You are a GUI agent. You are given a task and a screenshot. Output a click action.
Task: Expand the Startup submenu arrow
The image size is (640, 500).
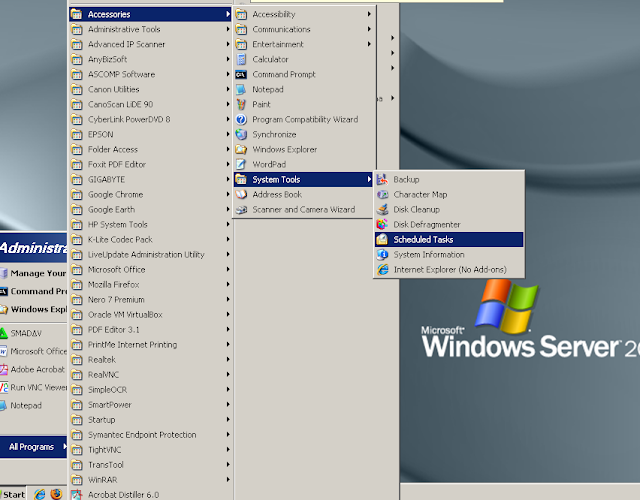[x=228, y=420]
